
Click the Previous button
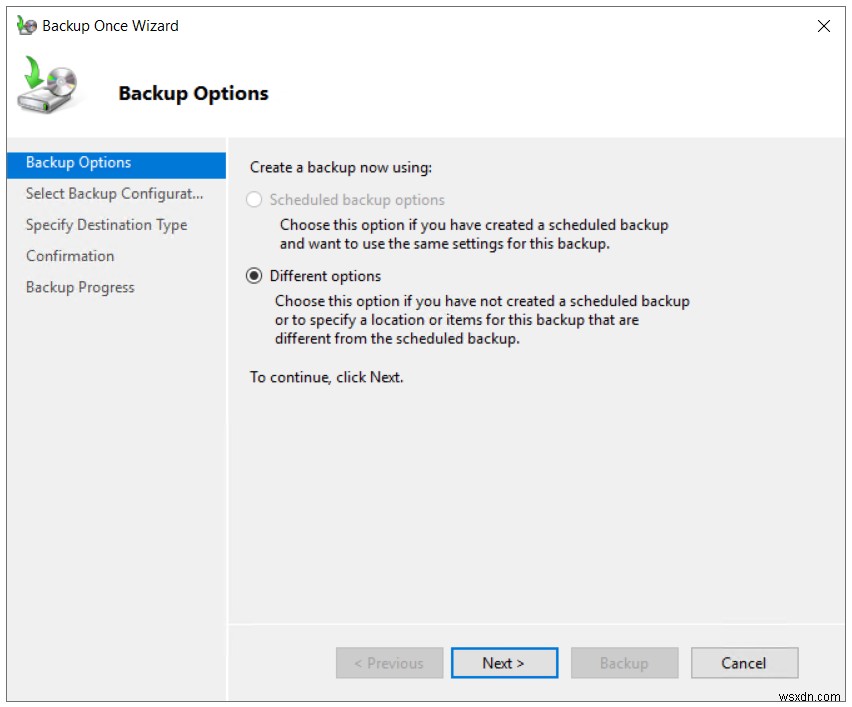click(x=389, y=662)
